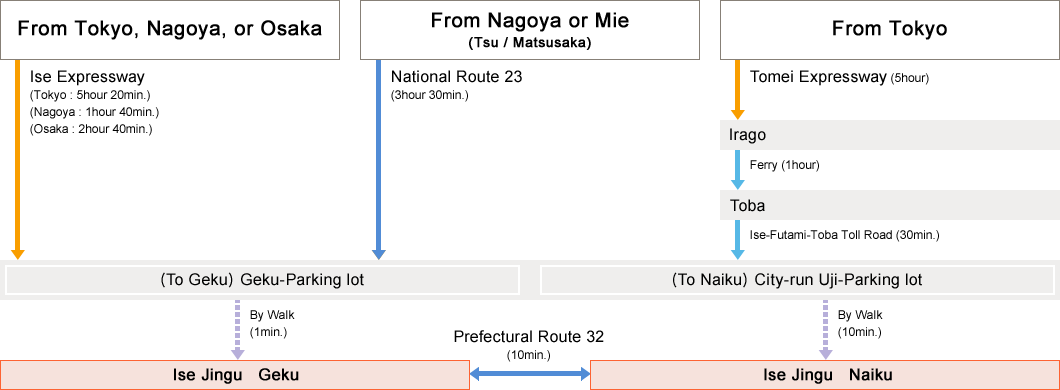
Task: Click the Ise Expressway label
Action: click(x=87, y=77)
